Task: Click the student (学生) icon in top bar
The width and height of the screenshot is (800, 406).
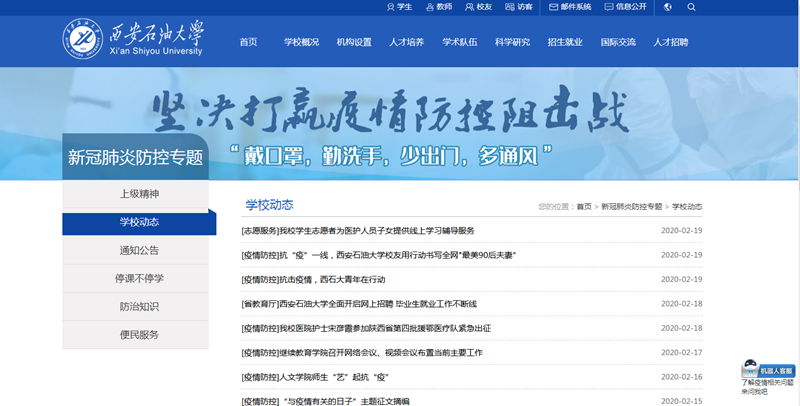Action: (391, 6)
